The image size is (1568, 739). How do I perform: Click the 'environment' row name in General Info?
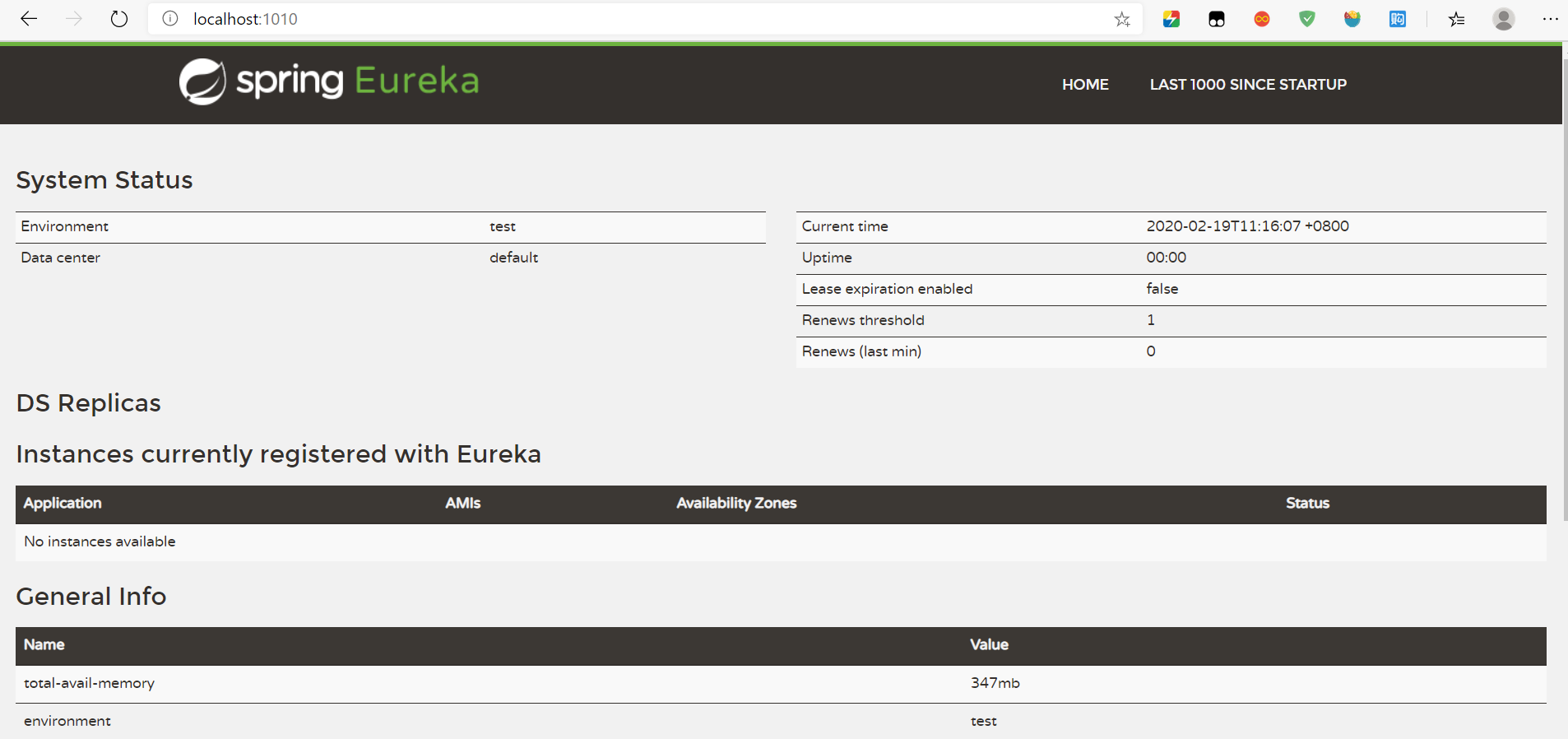(67, 721)
